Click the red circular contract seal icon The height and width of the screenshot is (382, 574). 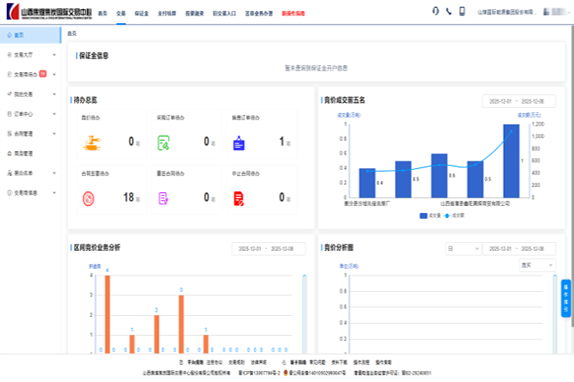[x=88, y=199]
